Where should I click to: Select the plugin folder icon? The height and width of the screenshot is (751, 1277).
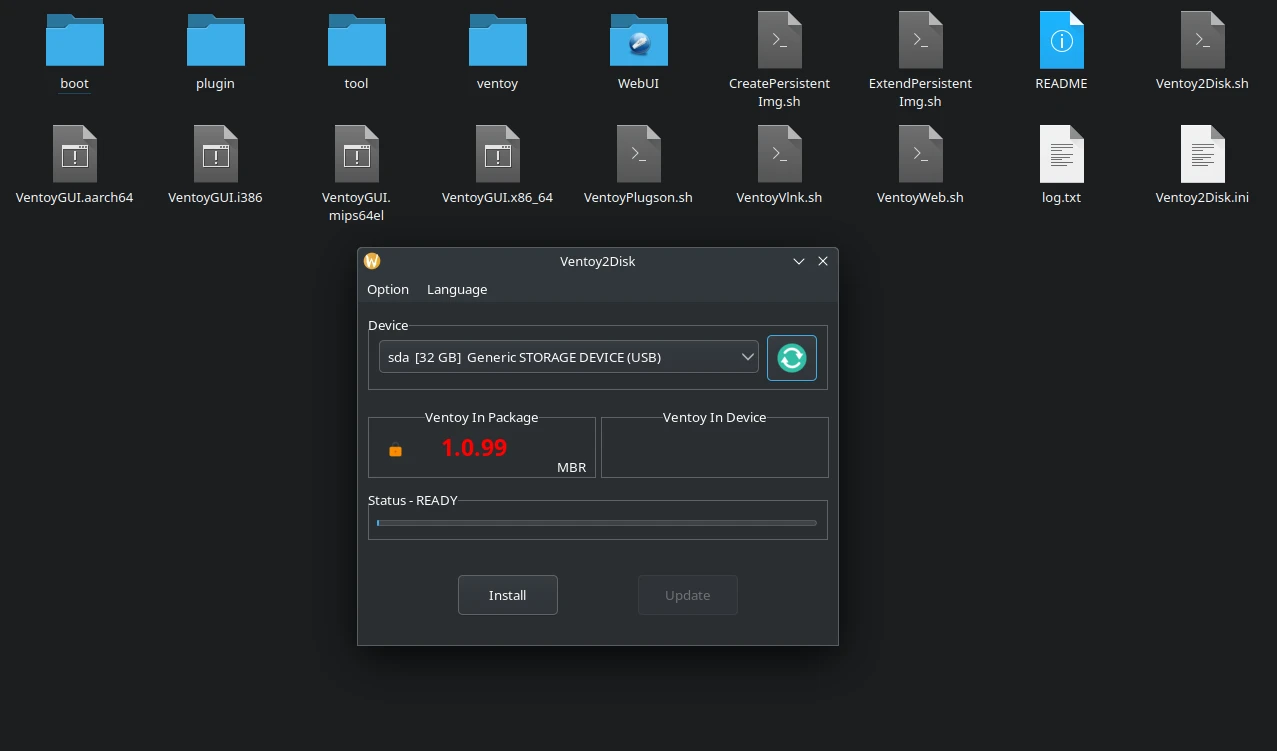click(x=216, y=40)
